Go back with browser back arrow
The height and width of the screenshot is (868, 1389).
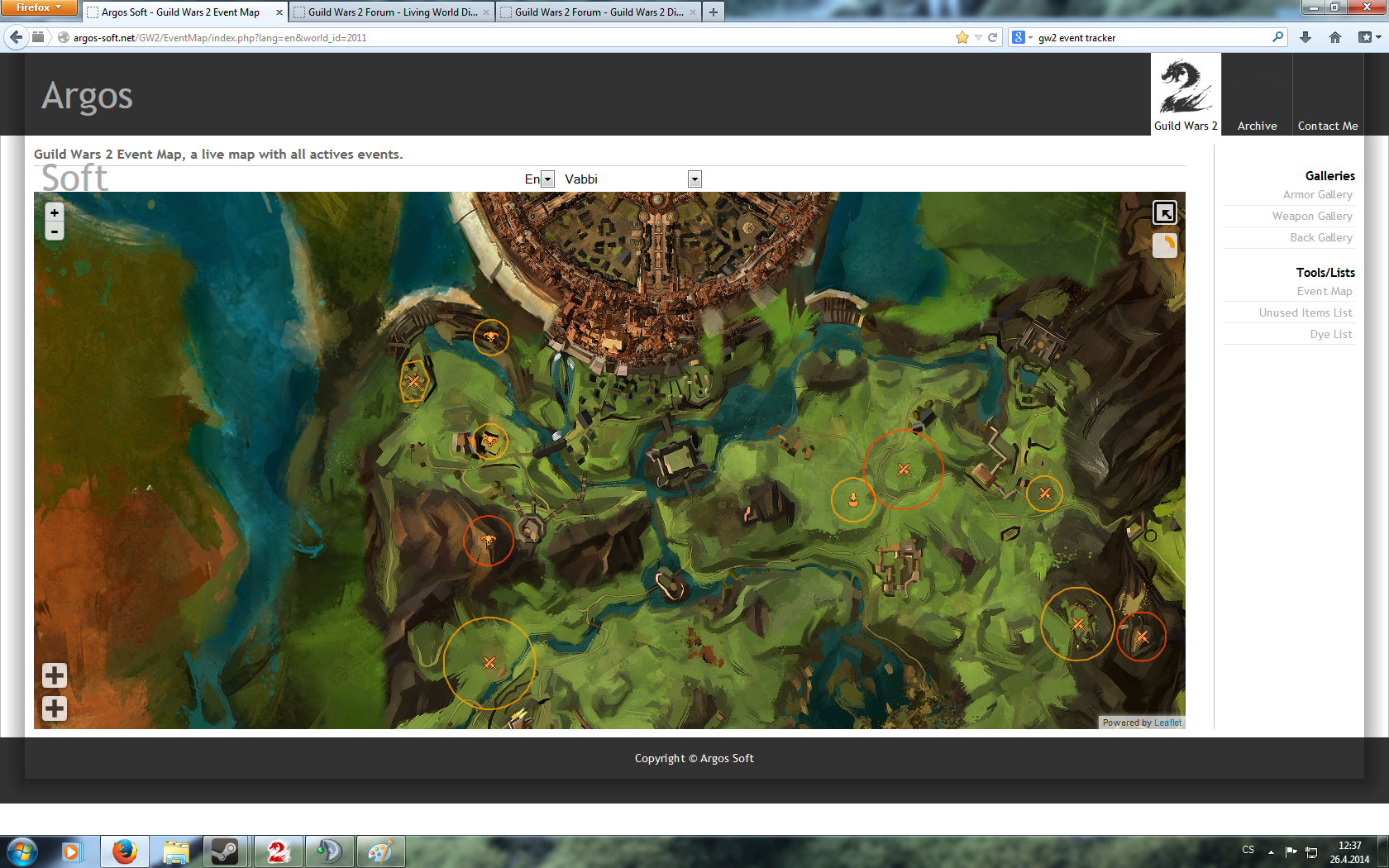click(16, 37)
